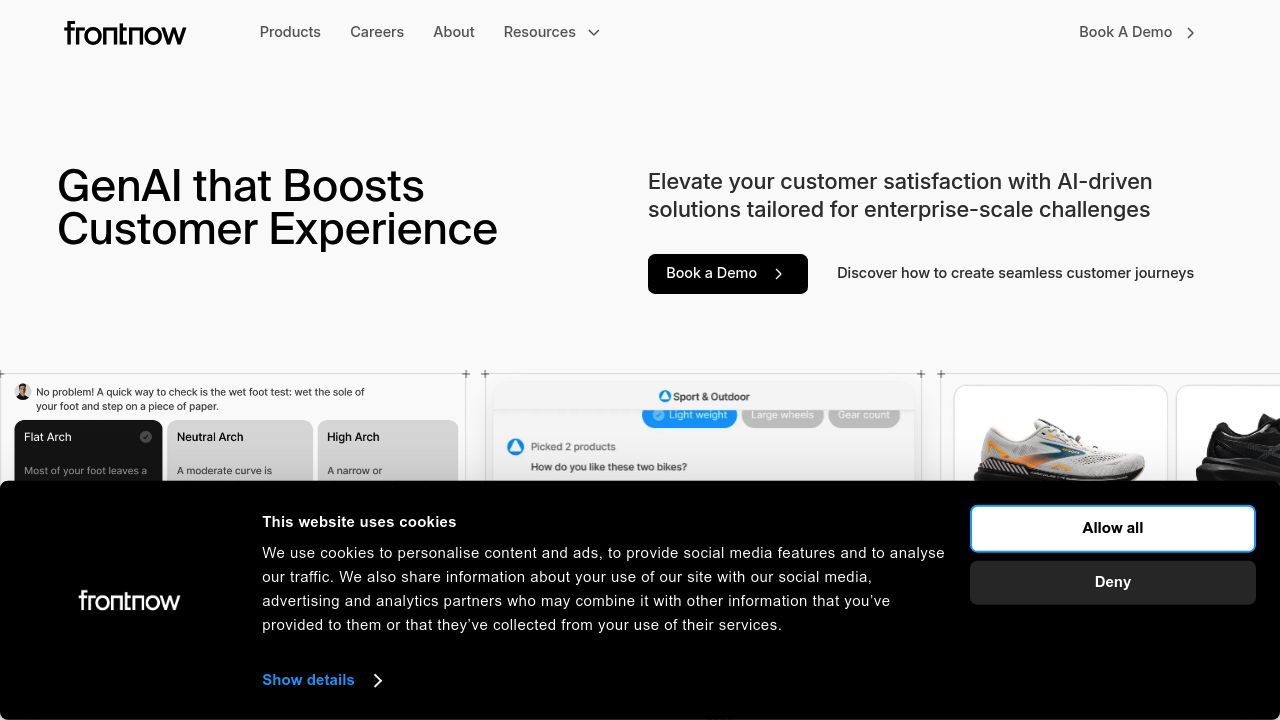The height and width of the screenshot is (720, 1280).
Task: Open the white running shoe thumbnail
Action: [1061, 434]
